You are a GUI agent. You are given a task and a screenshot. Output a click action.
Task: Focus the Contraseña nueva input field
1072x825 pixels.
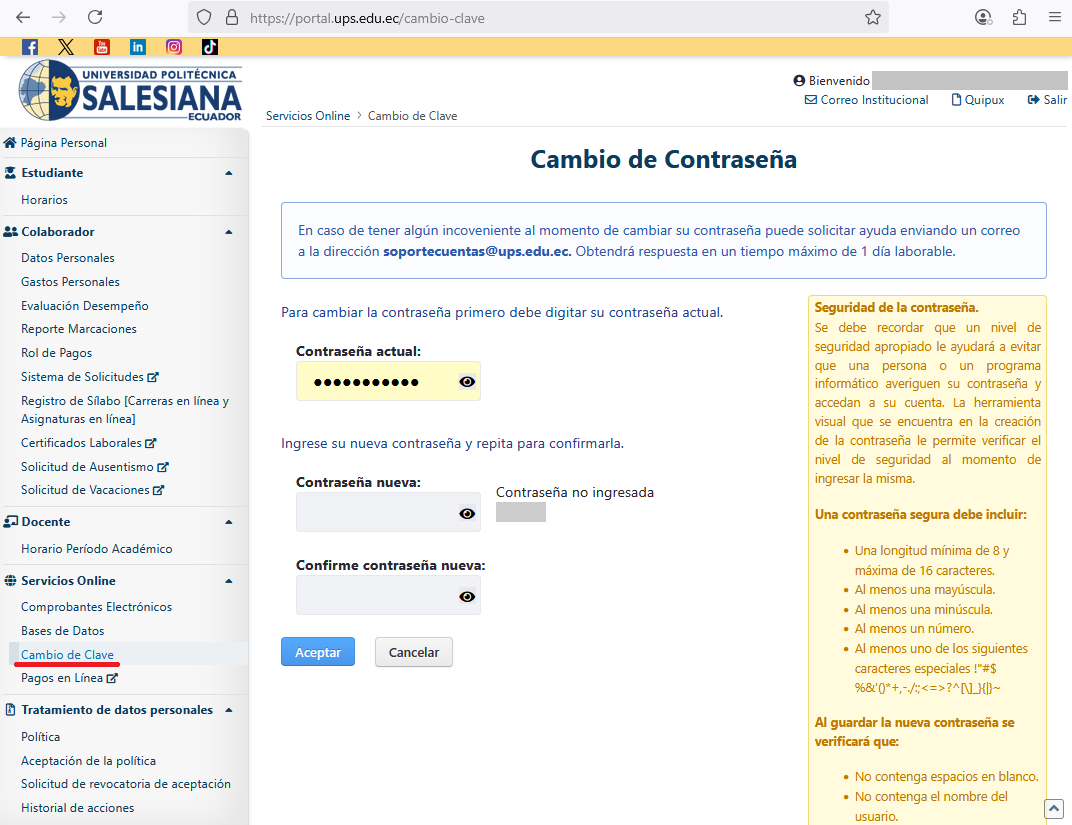375,513
